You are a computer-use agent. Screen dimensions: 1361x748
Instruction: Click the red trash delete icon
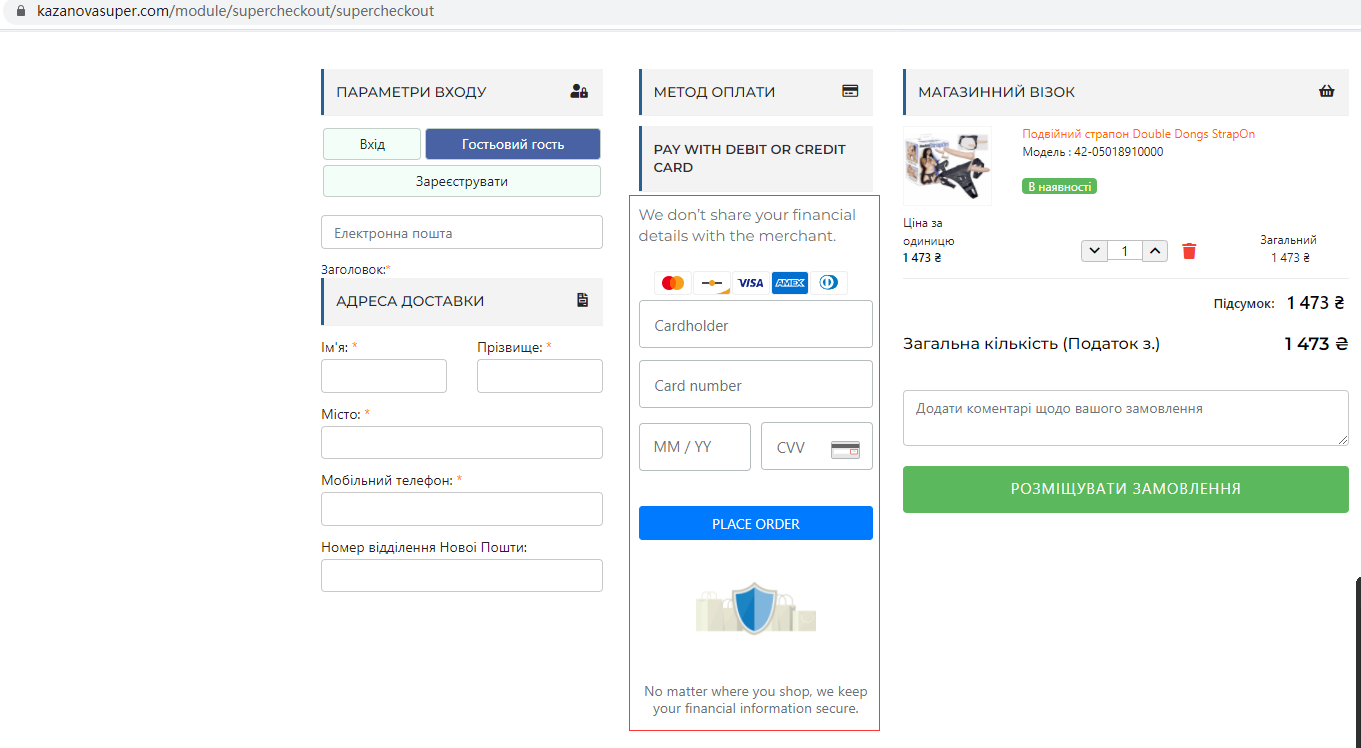(1189, 251)
